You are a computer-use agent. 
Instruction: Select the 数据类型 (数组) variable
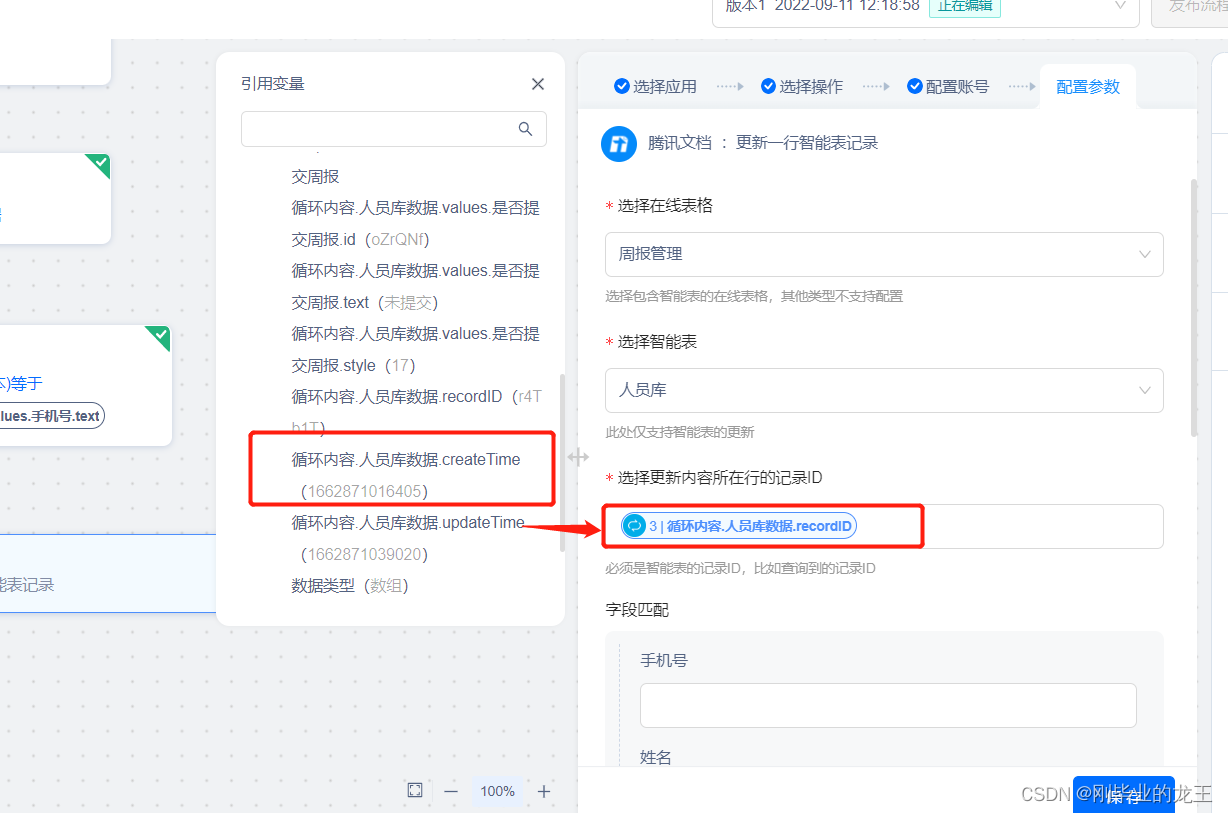[x=350, y=585]
